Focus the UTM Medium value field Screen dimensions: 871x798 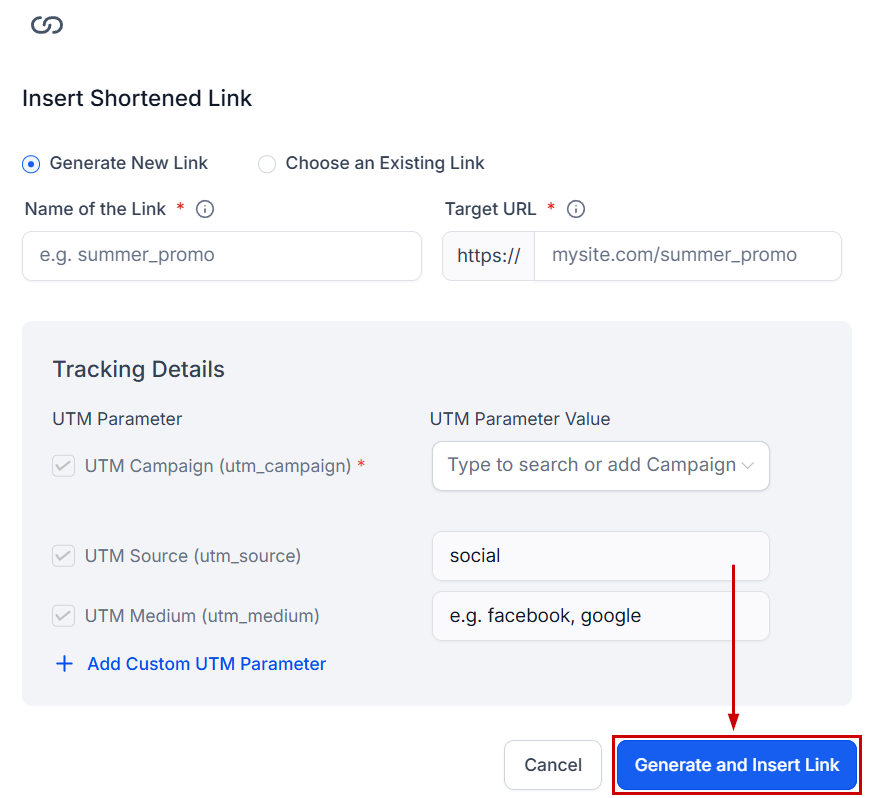point(600,616)
